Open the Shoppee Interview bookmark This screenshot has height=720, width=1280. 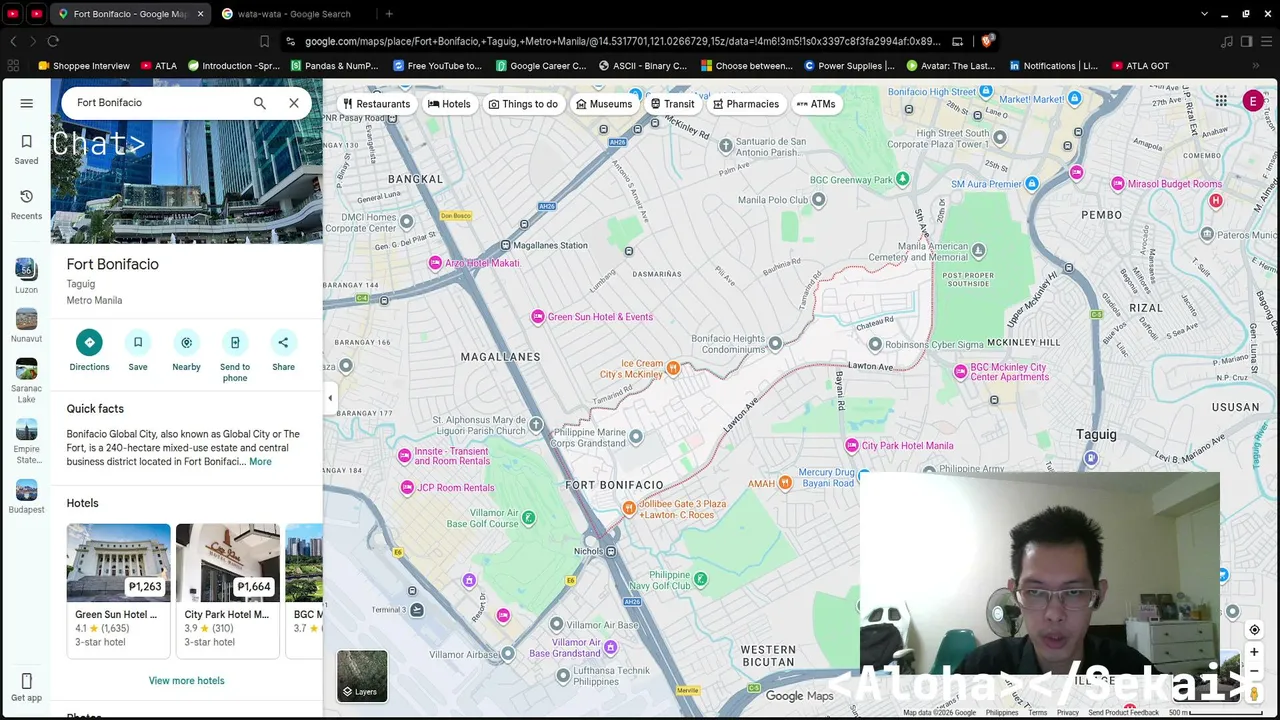click(84, 66)
